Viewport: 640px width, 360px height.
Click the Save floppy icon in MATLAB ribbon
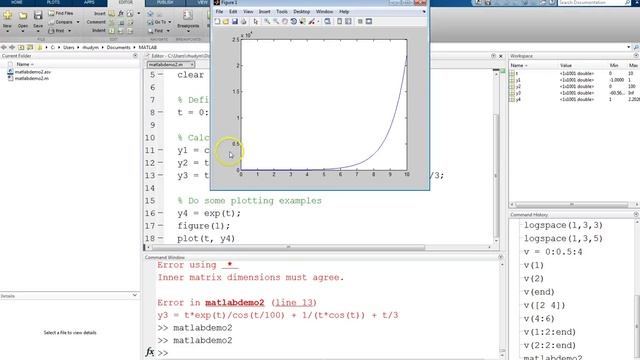[x=38, y=16]
